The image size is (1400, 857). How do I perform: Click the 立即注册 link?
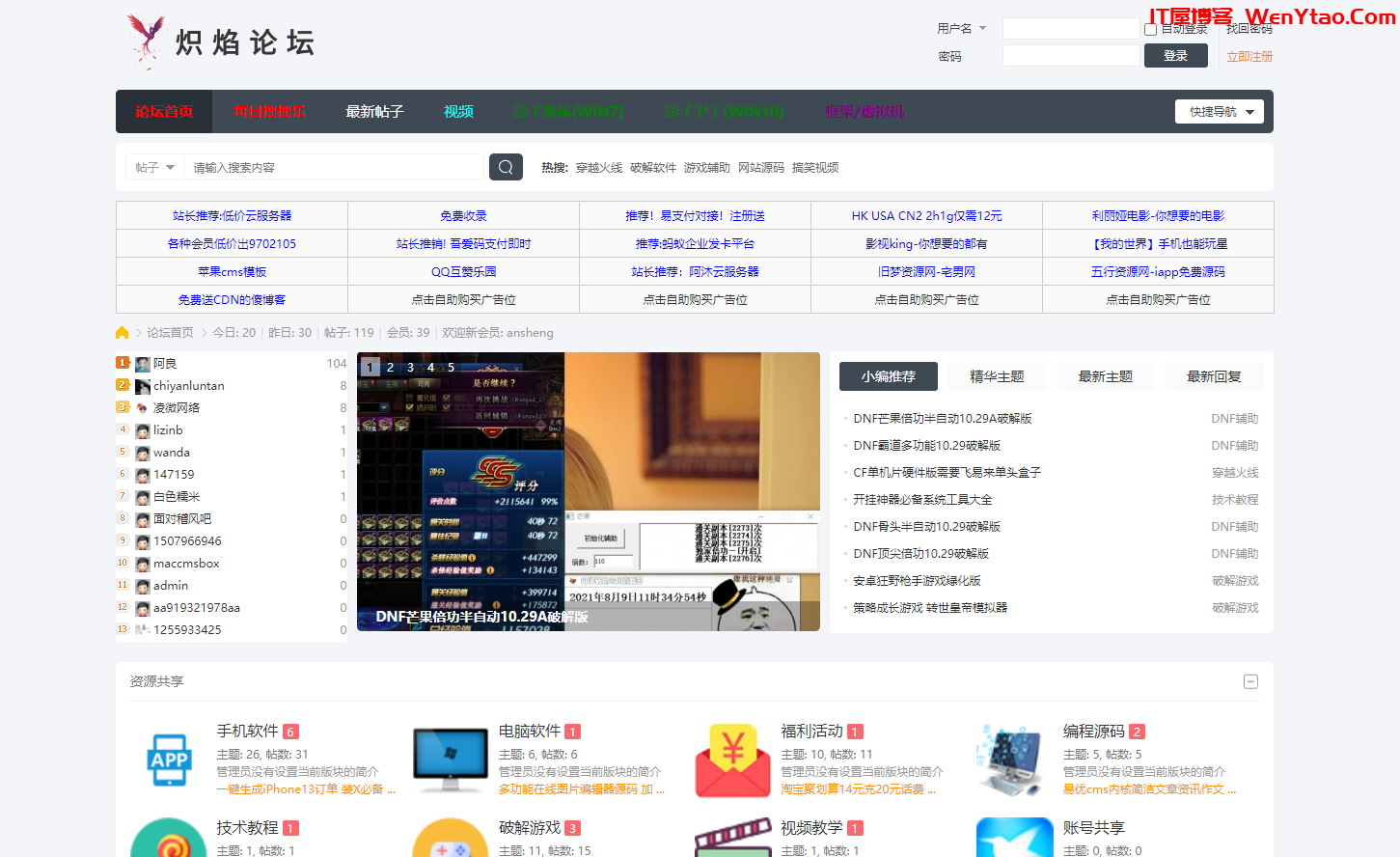(1249, 57)
